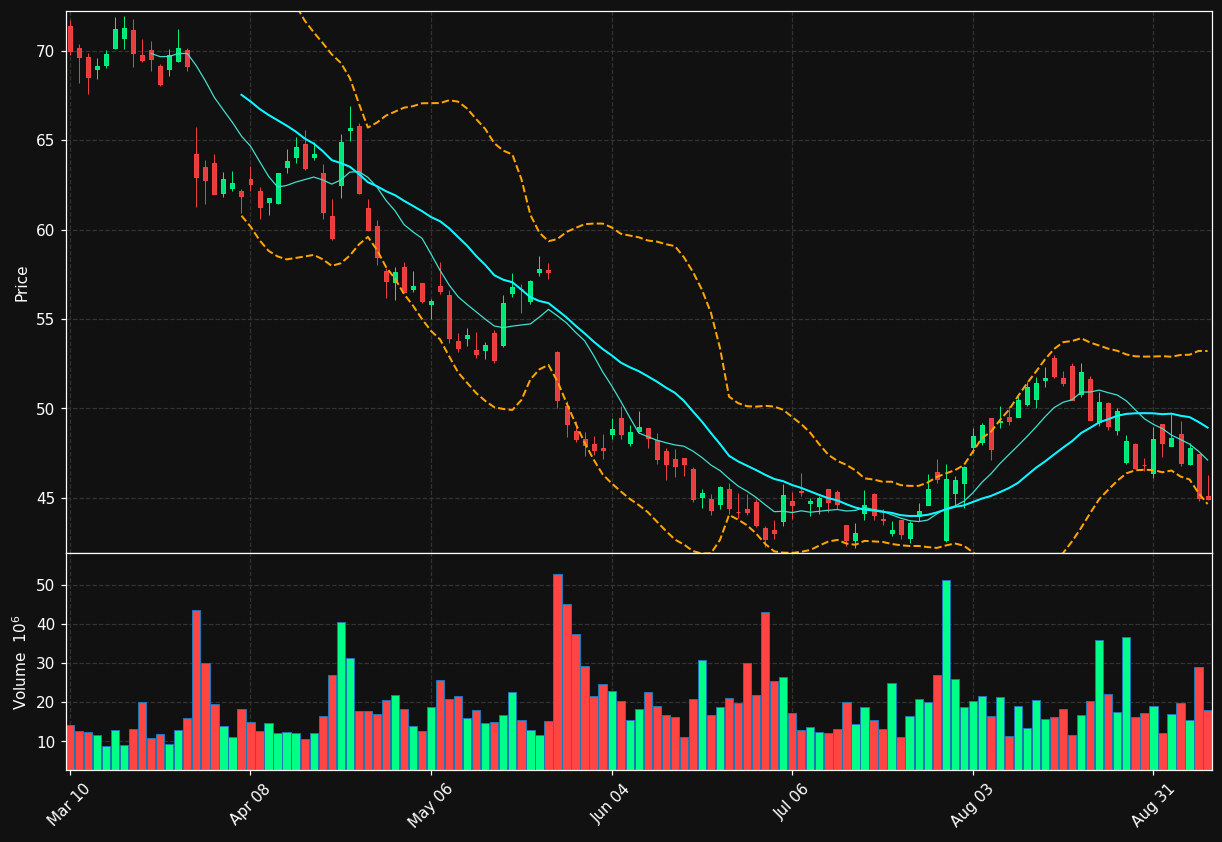Click the Mar 10 date label
The image size is (1222, 842).
pos(68,804)
